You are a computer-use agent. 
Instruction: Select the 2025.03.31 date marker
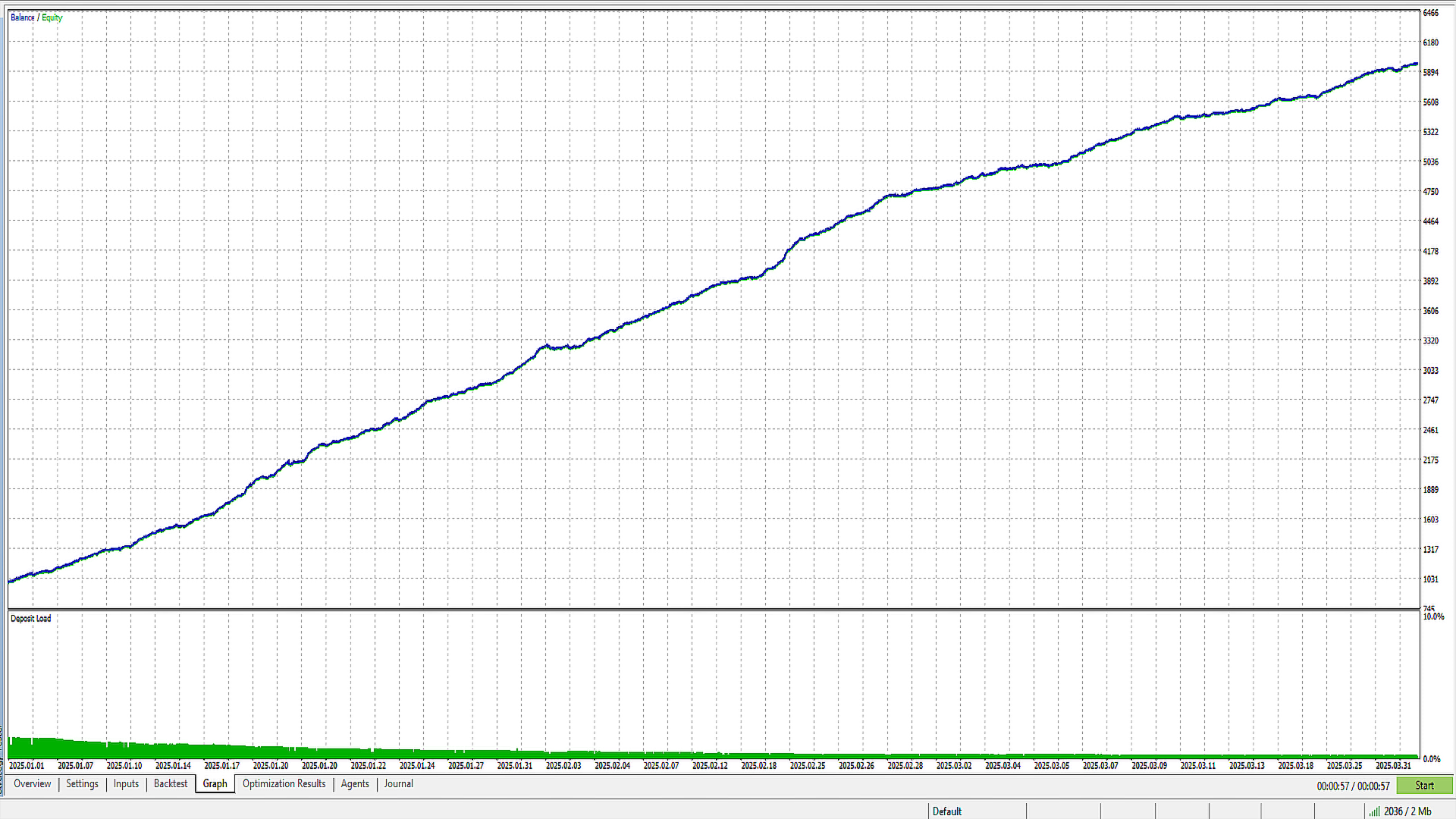coord(1394,766)
